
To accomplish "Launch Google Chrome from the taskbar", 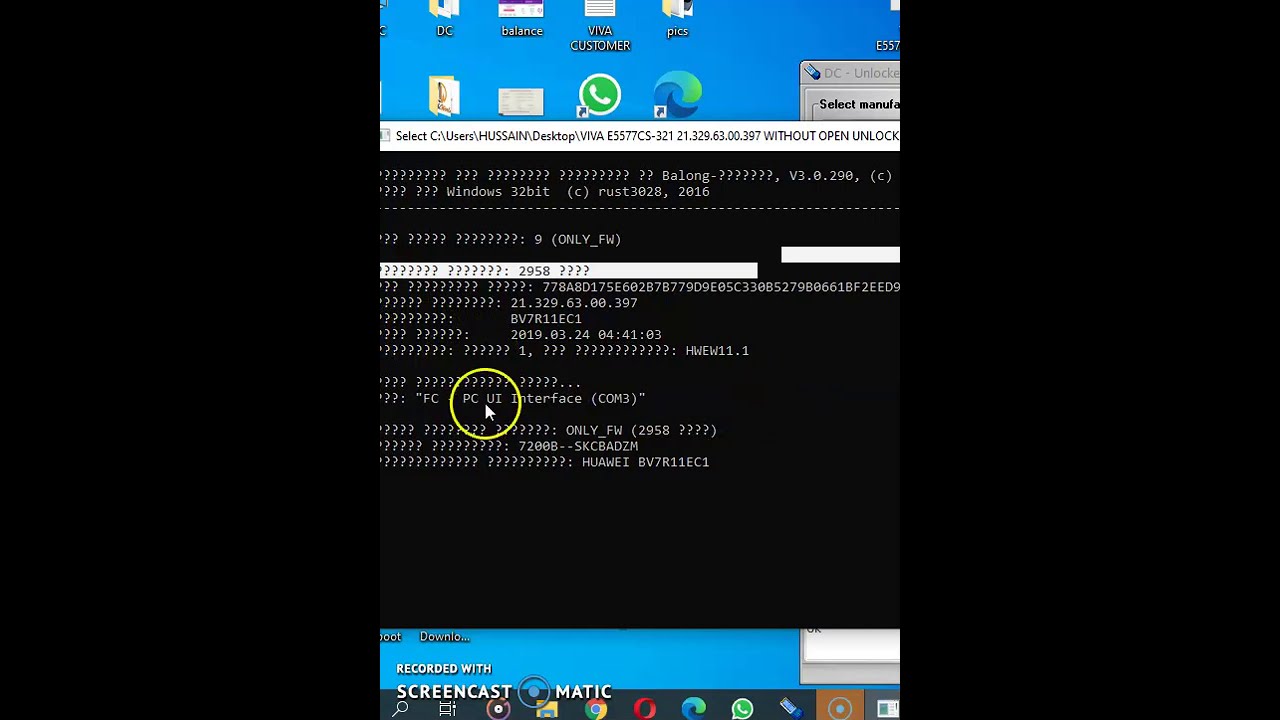I will pyautogui.click(x=595, y=709).
